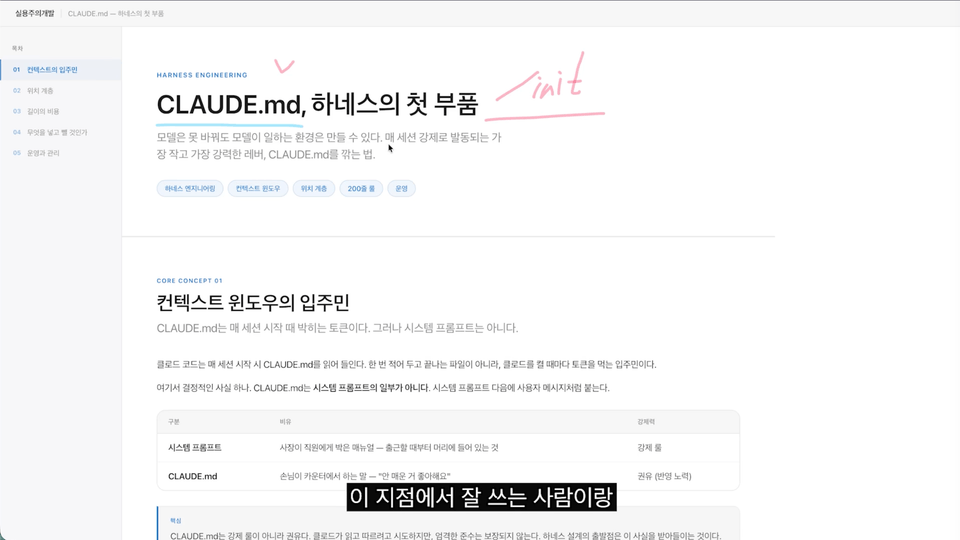The image size is (960, 540).
Task: Click the 실용주의개발 site title in the header
Action: point(35,13)
